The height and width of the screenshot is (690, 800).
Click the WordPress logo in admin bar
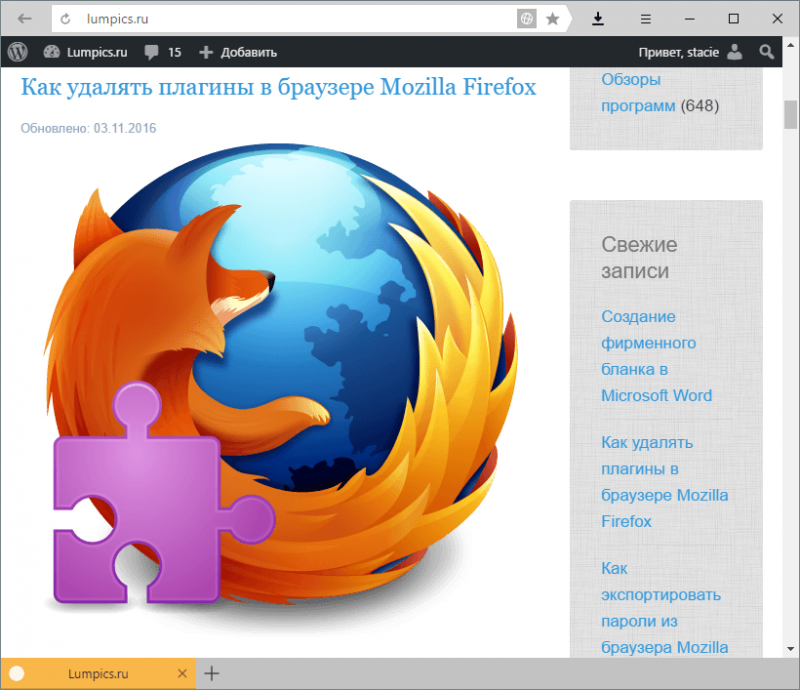pyautogui.click(x=18, y=52)
